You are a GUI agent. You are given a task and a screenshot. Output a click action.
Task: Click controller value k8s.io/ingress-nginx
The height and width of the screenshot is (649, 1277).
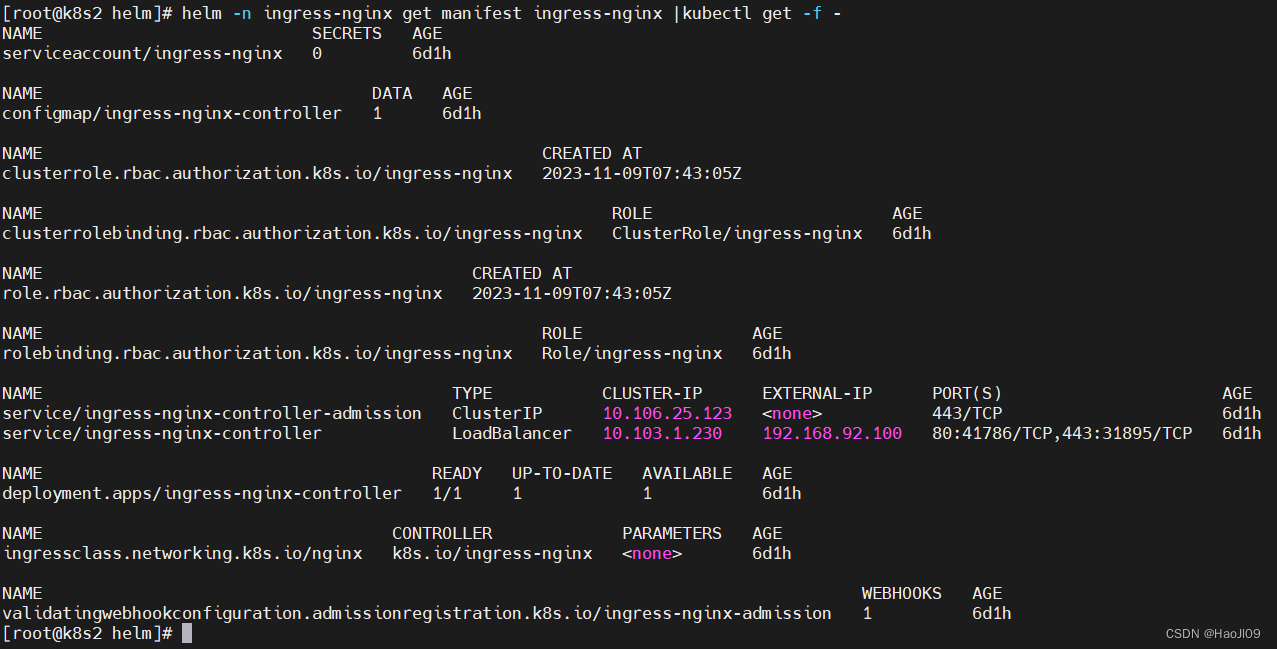click(x=492, y=553)
